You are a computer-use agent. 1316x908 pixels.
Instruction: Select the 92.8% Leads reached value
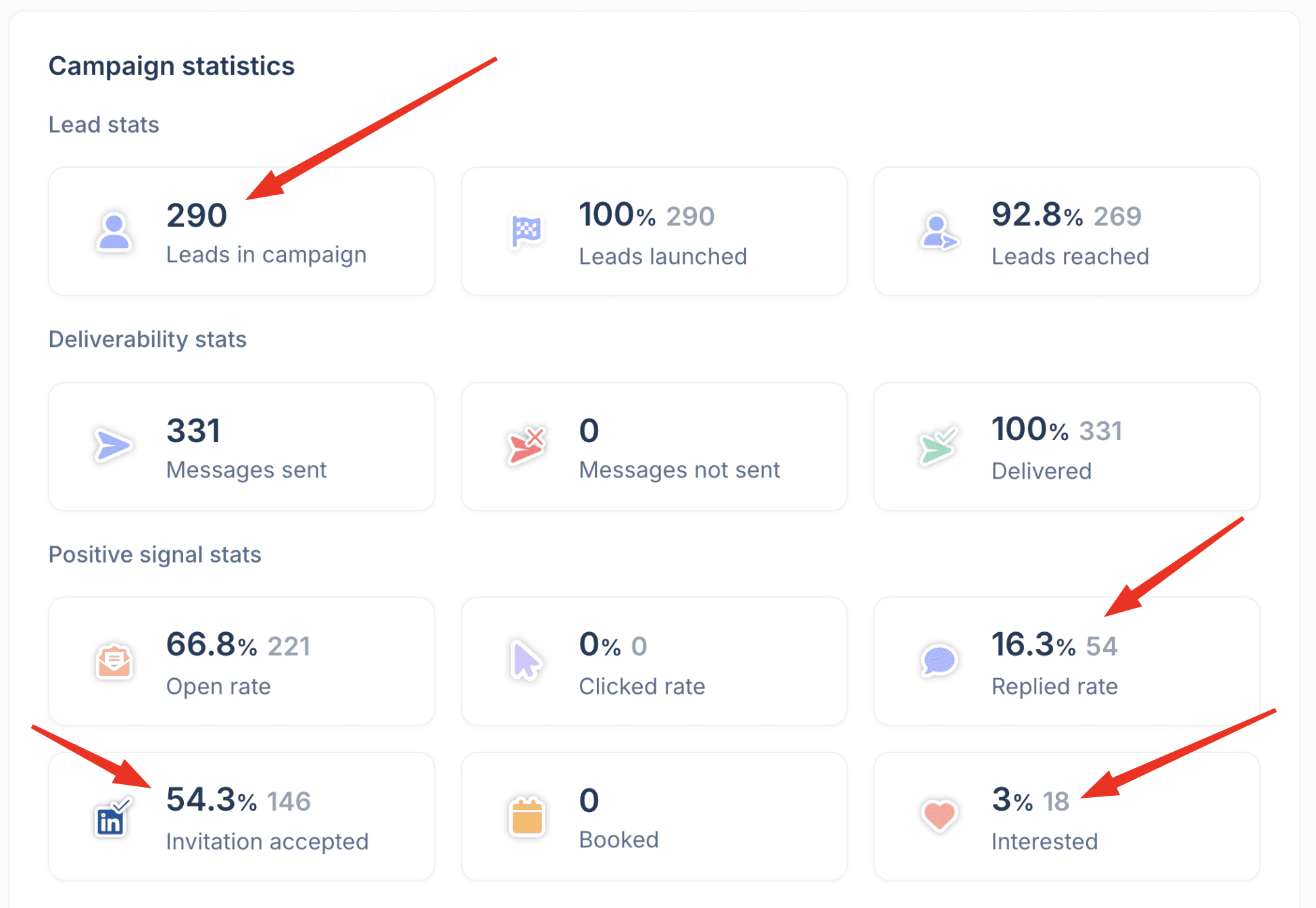1037,215
